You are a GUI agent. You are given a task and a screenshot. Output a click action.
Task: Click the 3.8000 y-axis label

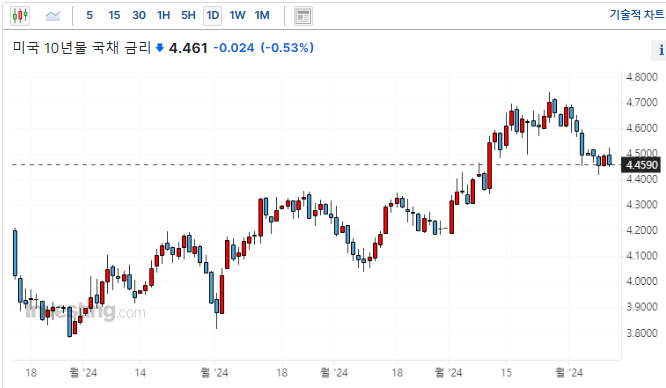641,333
